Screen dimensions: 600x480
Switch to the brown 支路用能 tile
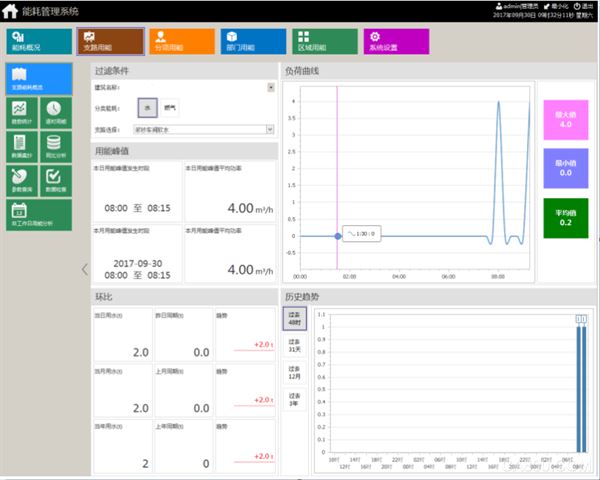(x=111, y=41)
